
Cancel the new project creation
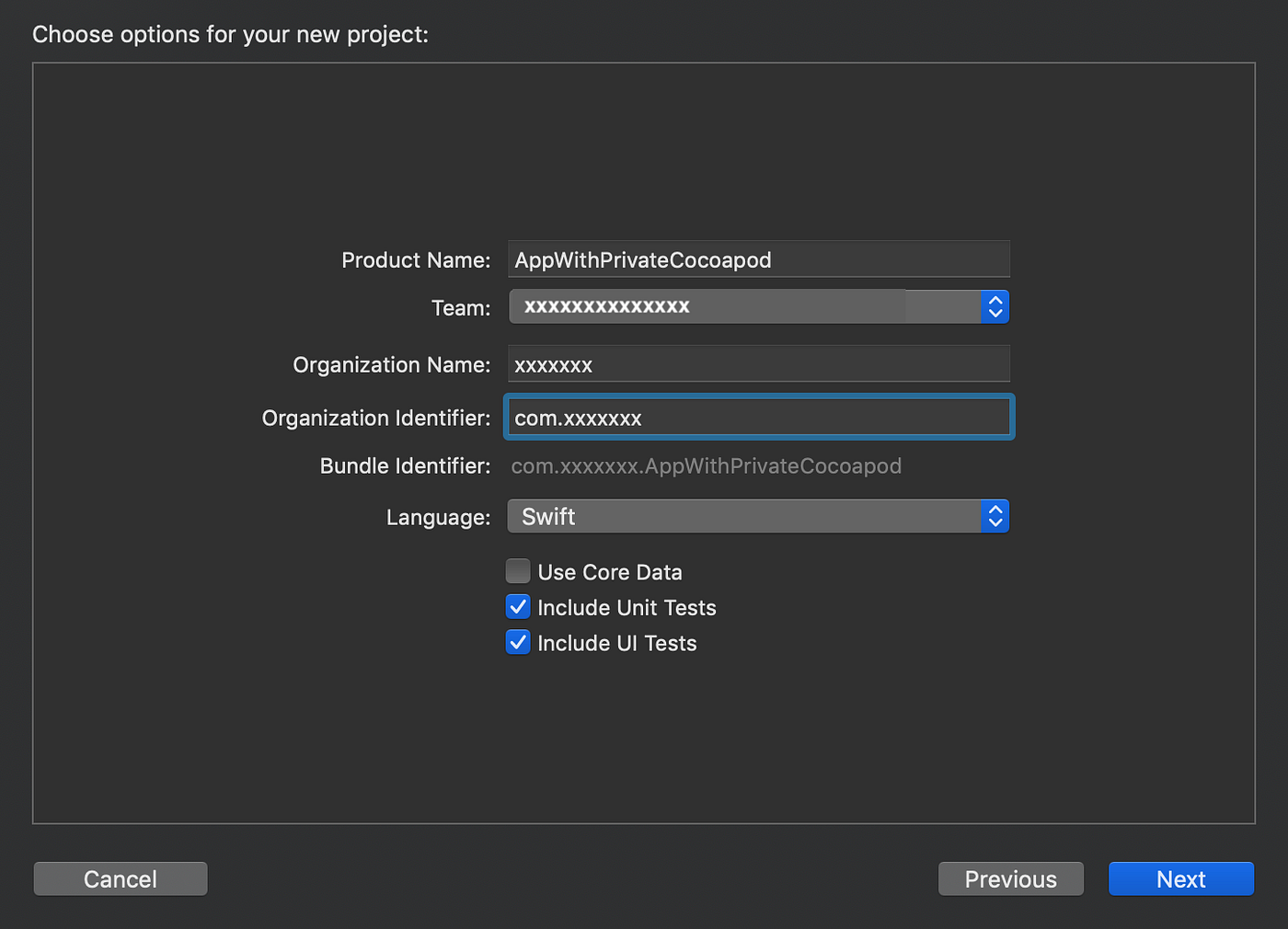[120, 878]
